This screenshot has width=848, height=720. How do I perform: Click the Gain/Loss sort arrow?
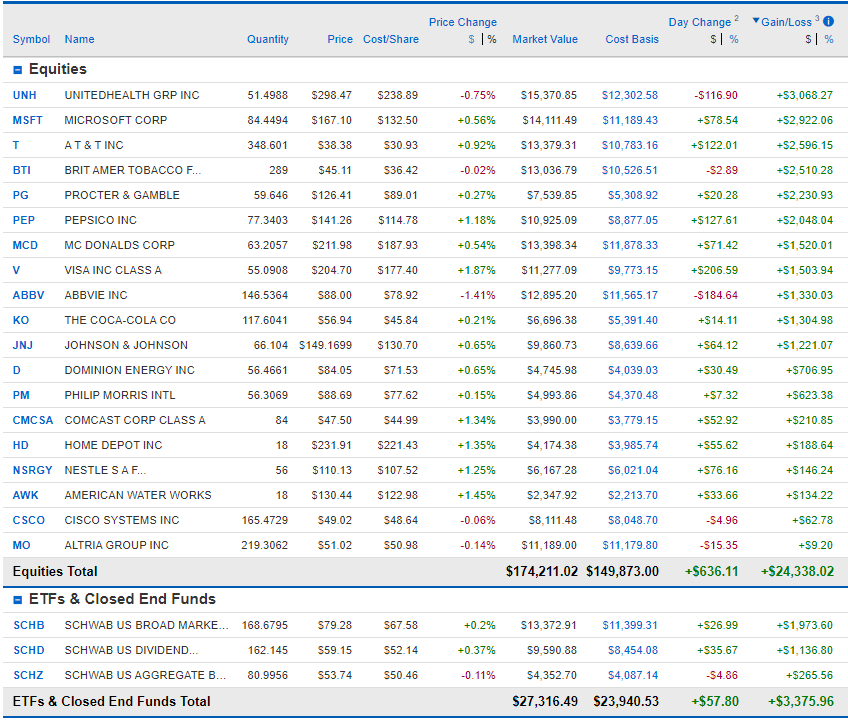point(756,21)
